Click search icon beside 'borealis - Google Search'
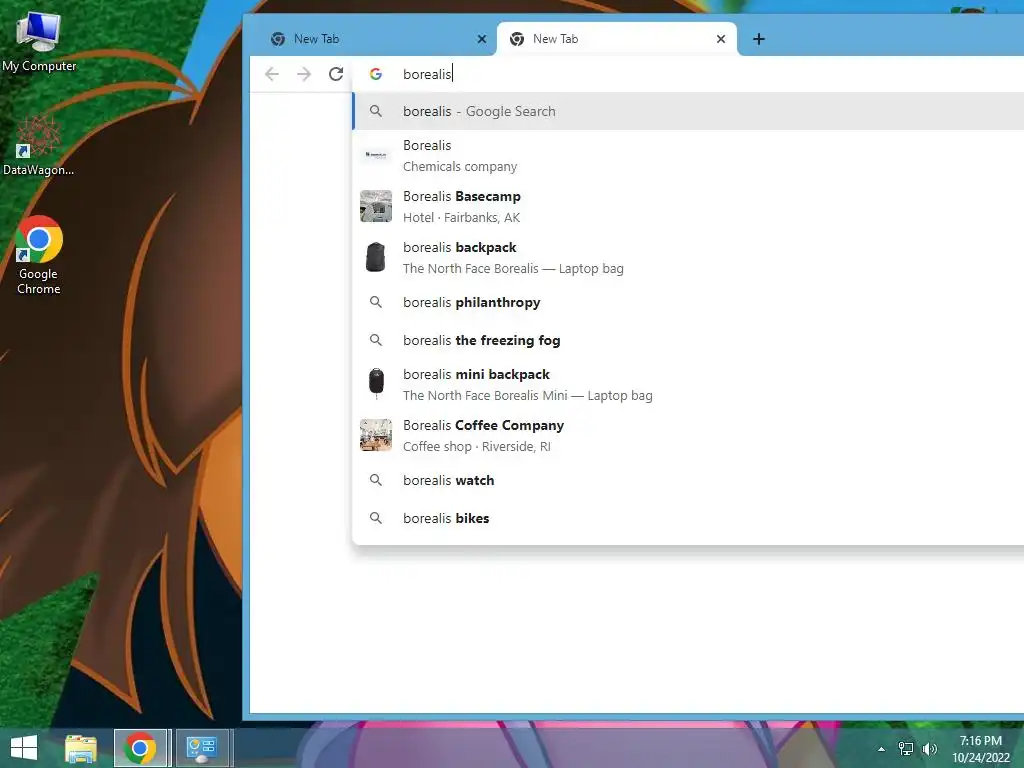 pyautogui.click(x=376, y=112)
